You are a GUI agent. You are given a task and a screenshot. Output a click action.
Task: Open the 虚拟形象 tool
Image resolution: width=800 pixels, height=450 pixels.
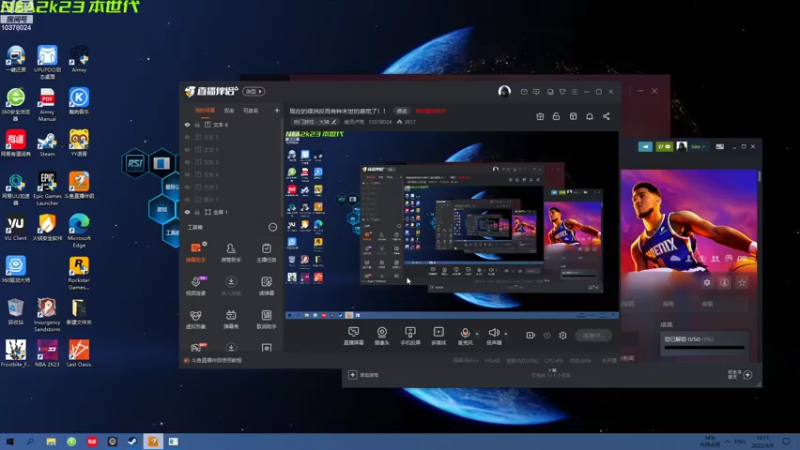coord(196,319)
